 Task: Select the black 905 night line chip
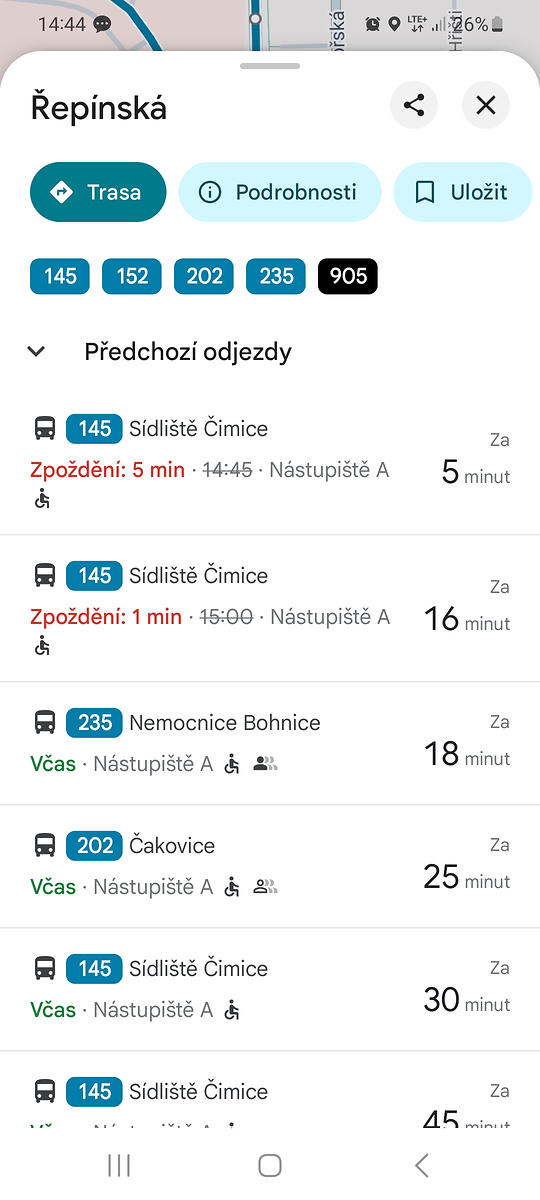pyautogui.click(x=348, y=276)
